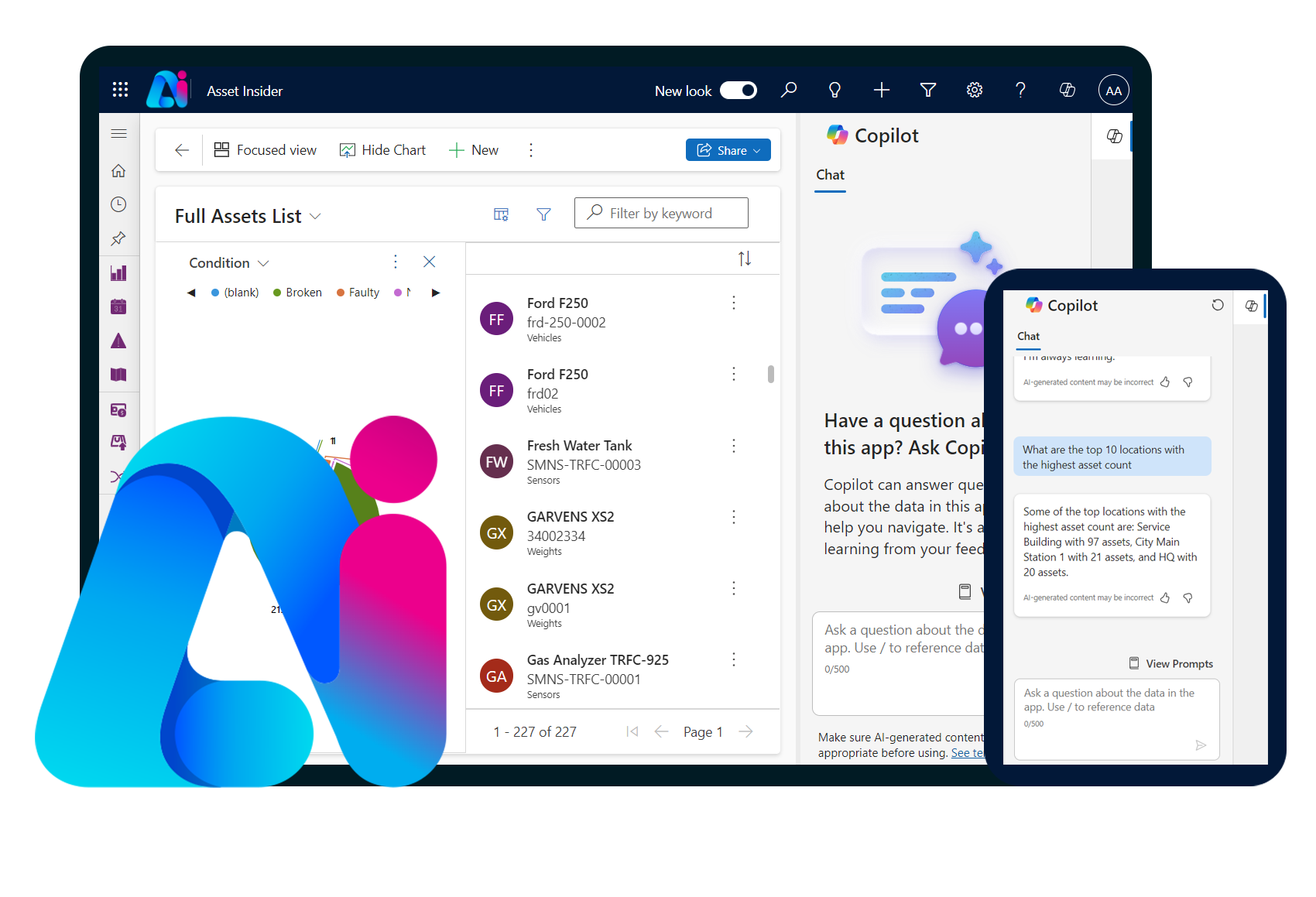Toggle the Faulty legend entry
The width and height of the screenshot is (1316, 897).
[x=358, y=293]
